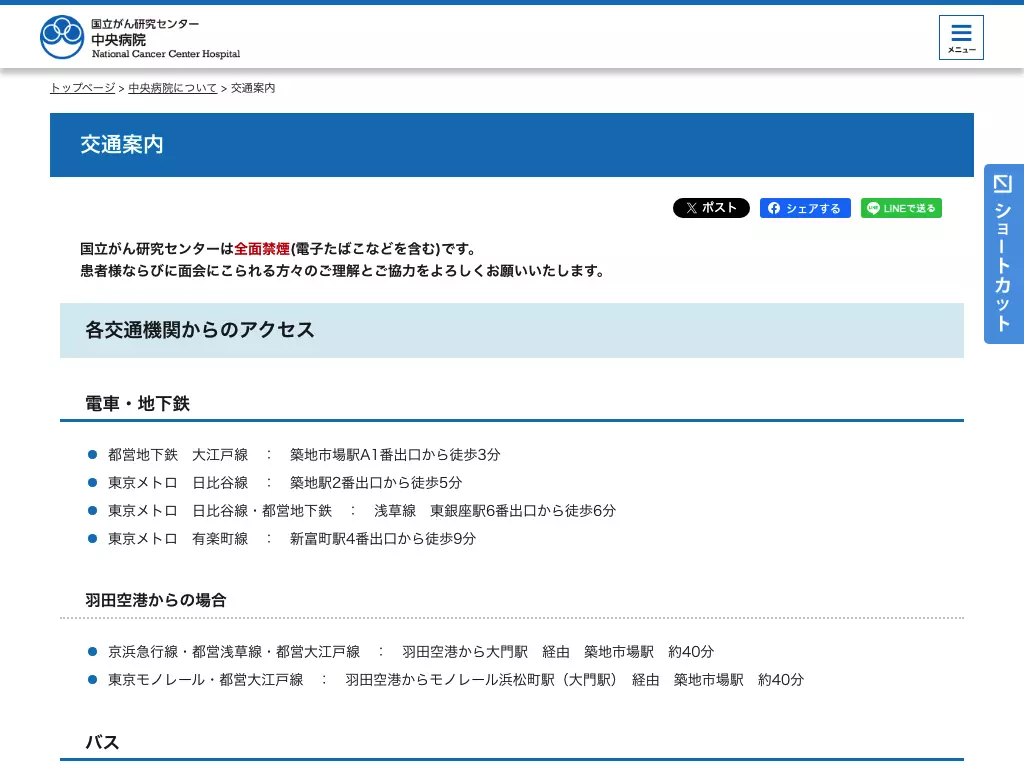Select the 東京モノレール・都営大江戸線 route line
1024x768 pixels.
pyautogui.click(x=456, y=680)
